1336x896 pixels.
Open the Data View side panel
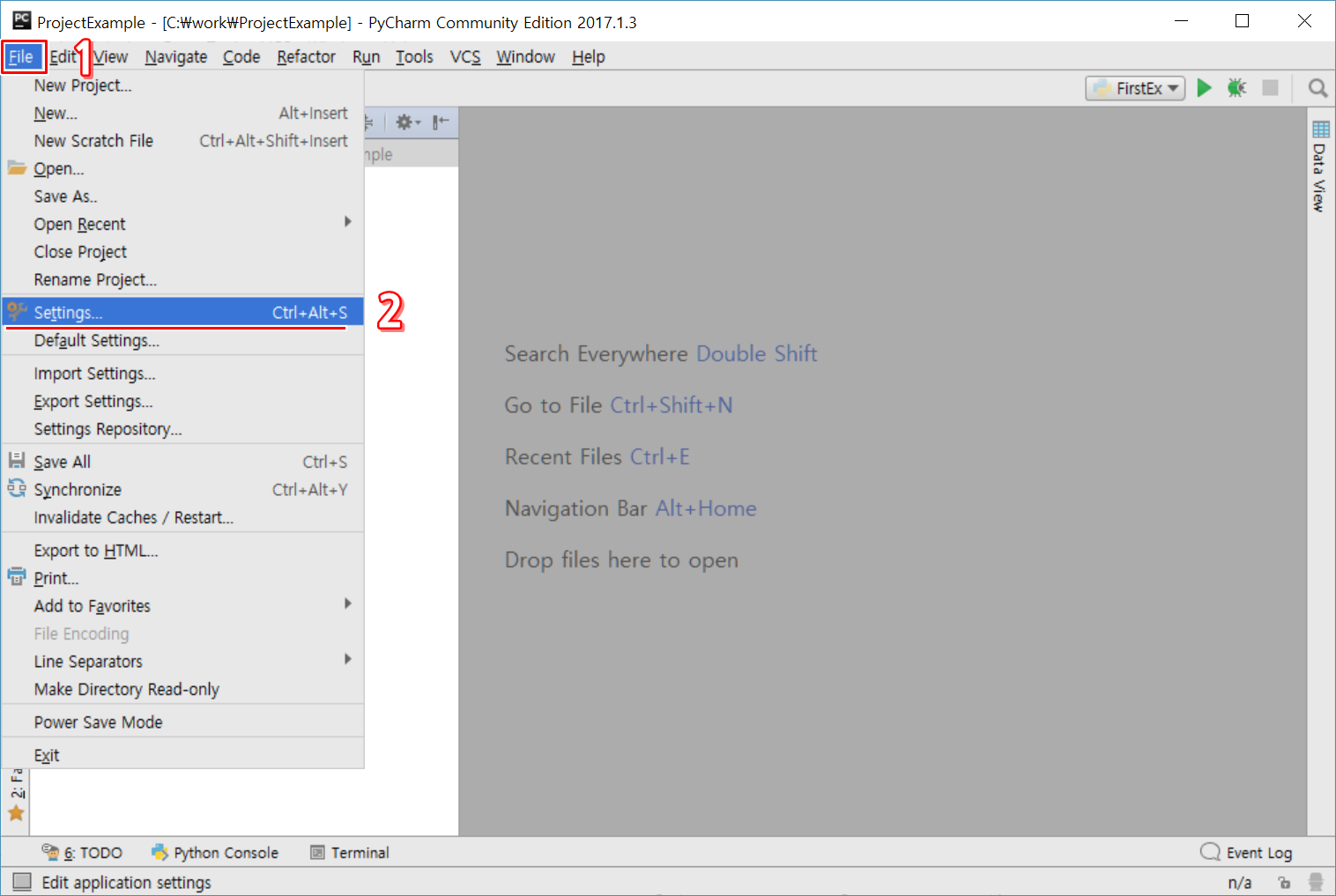pyautogui.click(x=1319, y=166)
